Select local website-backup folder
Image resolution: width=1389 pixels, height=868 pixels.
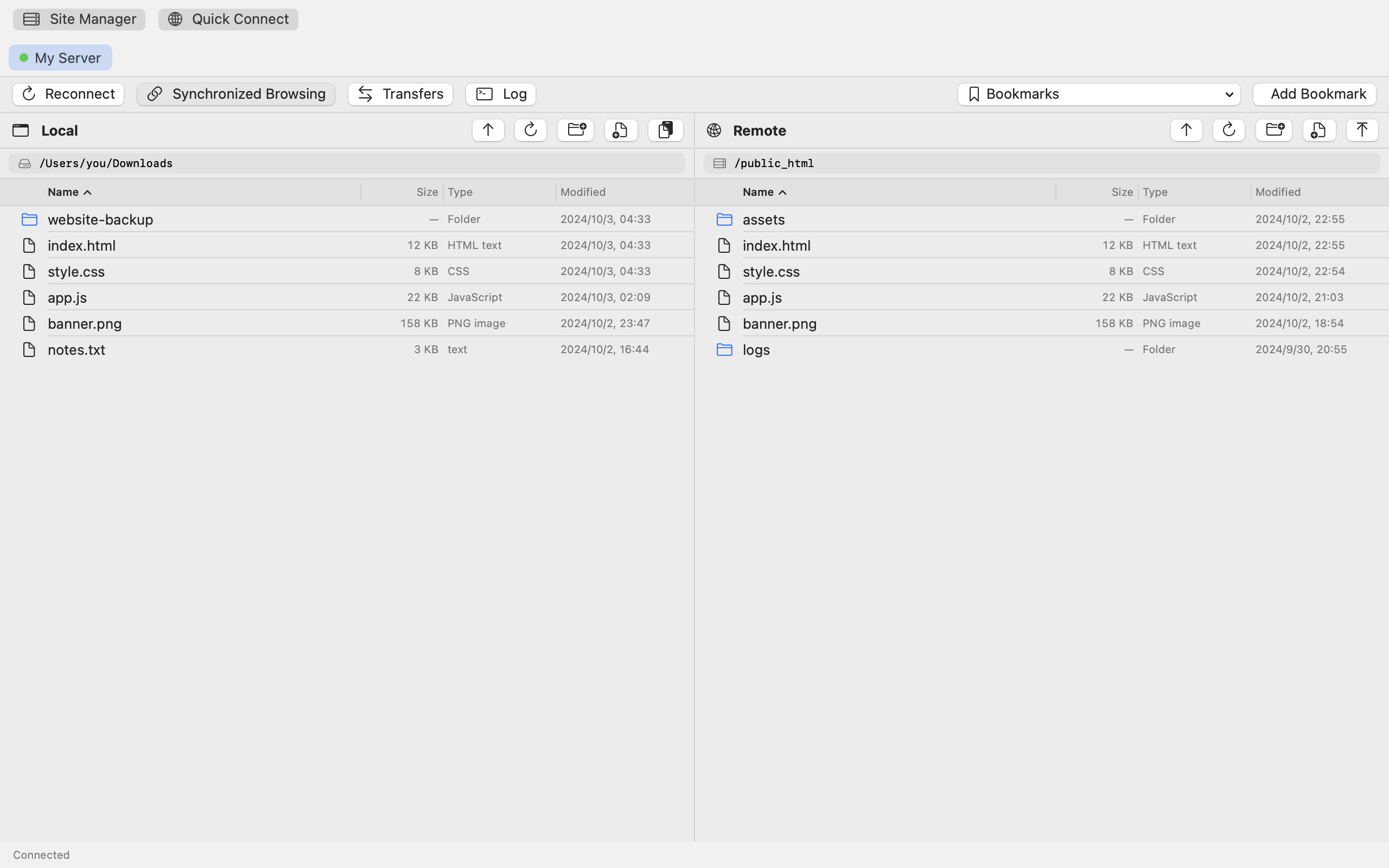347,219
